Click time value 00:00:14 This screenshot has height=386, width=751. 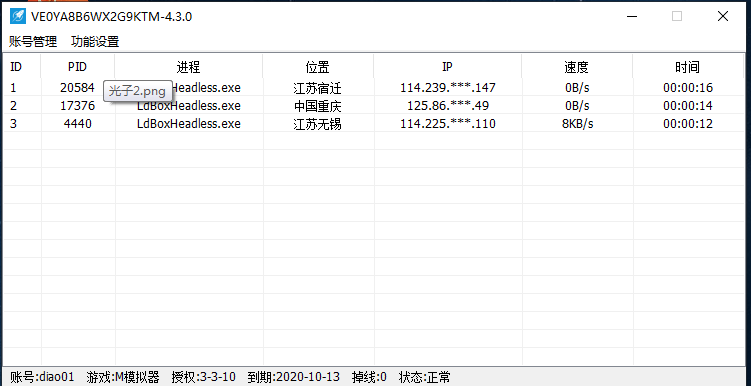688,105
